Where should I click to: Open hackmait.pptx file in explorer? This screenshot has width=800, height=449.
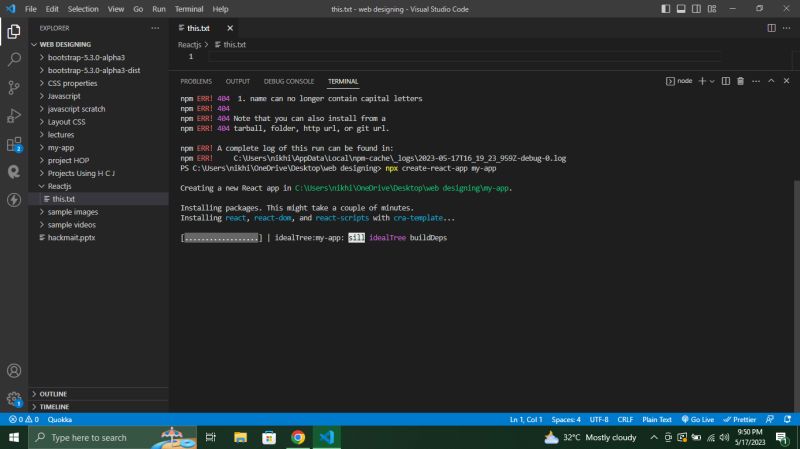pyautogui.click(x=99, y=237)
